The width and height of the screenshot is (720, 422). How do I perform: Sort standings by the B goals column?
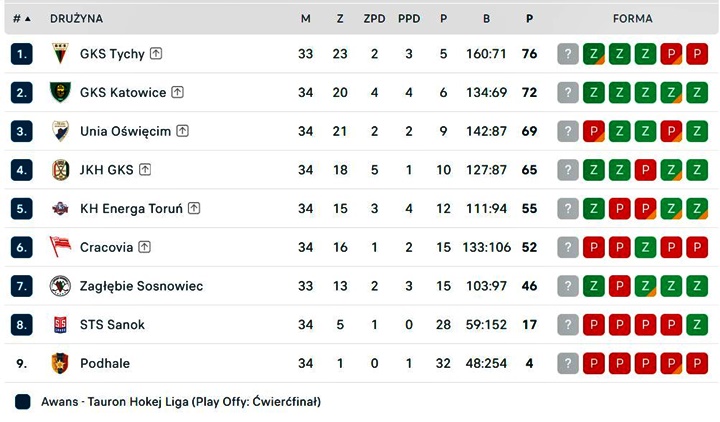[x=486, y=19]
